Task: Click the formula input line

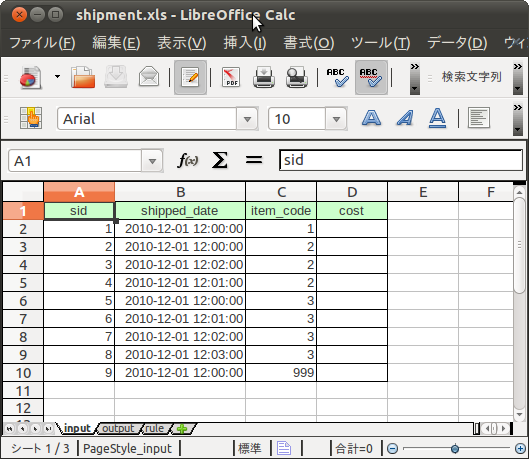Action: click(401, 160)
